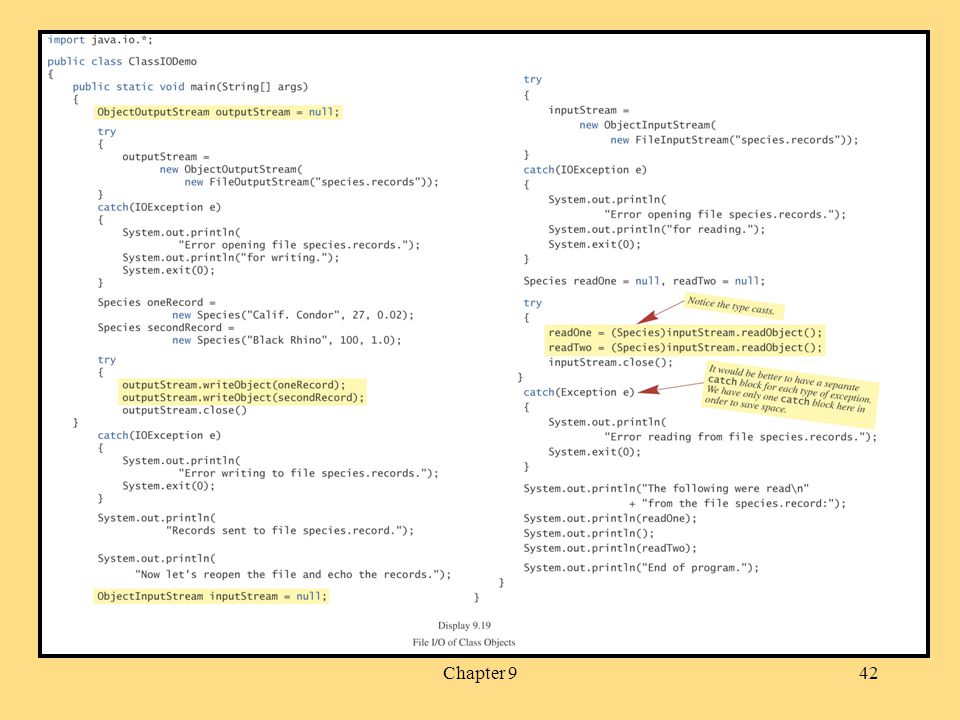Click the 'Chapter 9' footer text
The image size is (960, 720).
click(480, 673)
